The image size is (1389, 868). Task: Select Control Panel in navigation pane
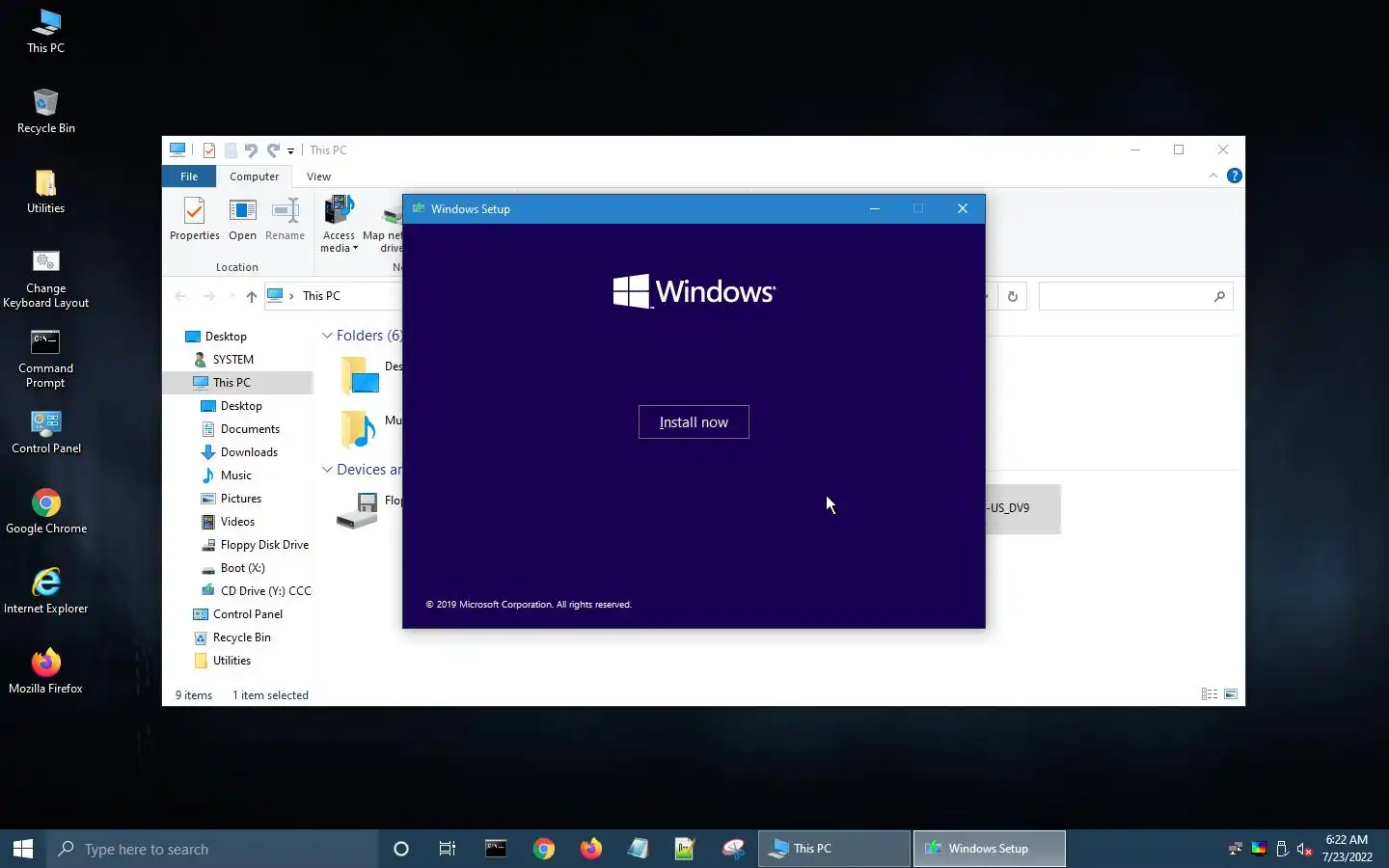point(247,614)
